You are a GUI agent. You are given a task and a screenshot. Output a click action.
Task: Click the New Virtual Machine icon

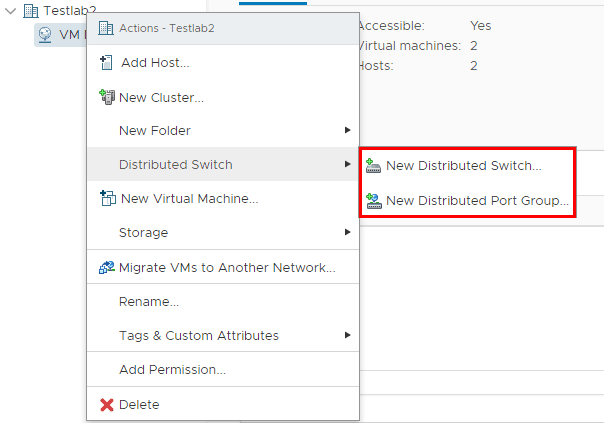pos(107,198)
